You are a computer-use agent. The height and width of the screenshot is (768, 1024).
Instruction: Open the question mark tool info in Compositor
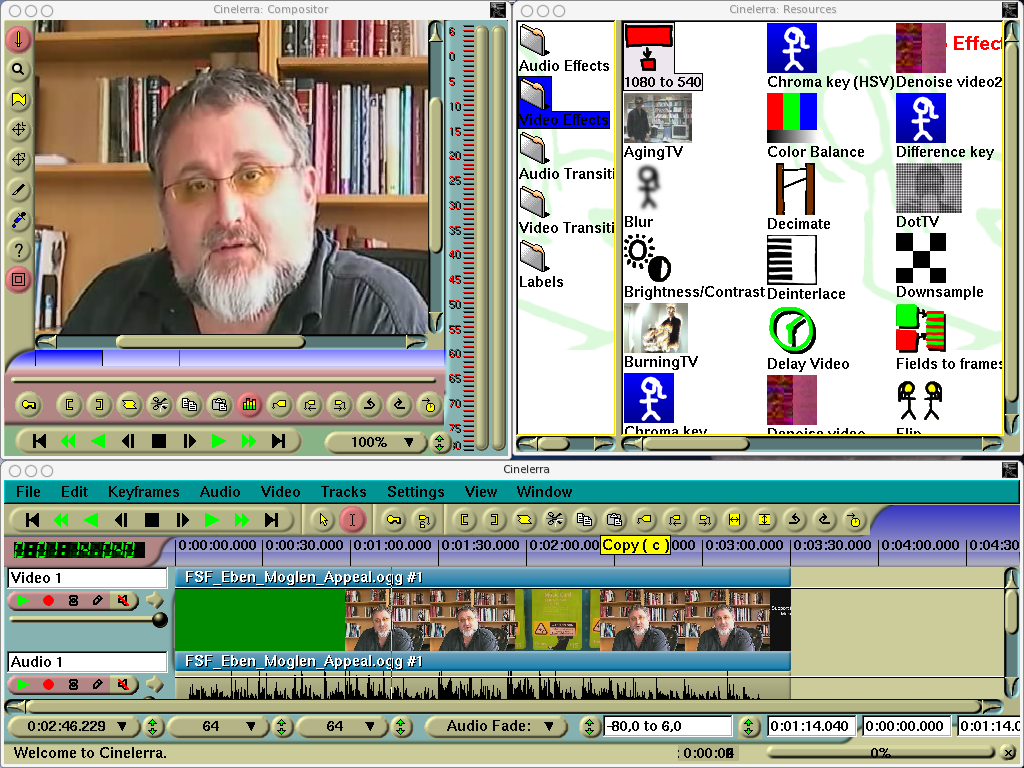[18, 250]
